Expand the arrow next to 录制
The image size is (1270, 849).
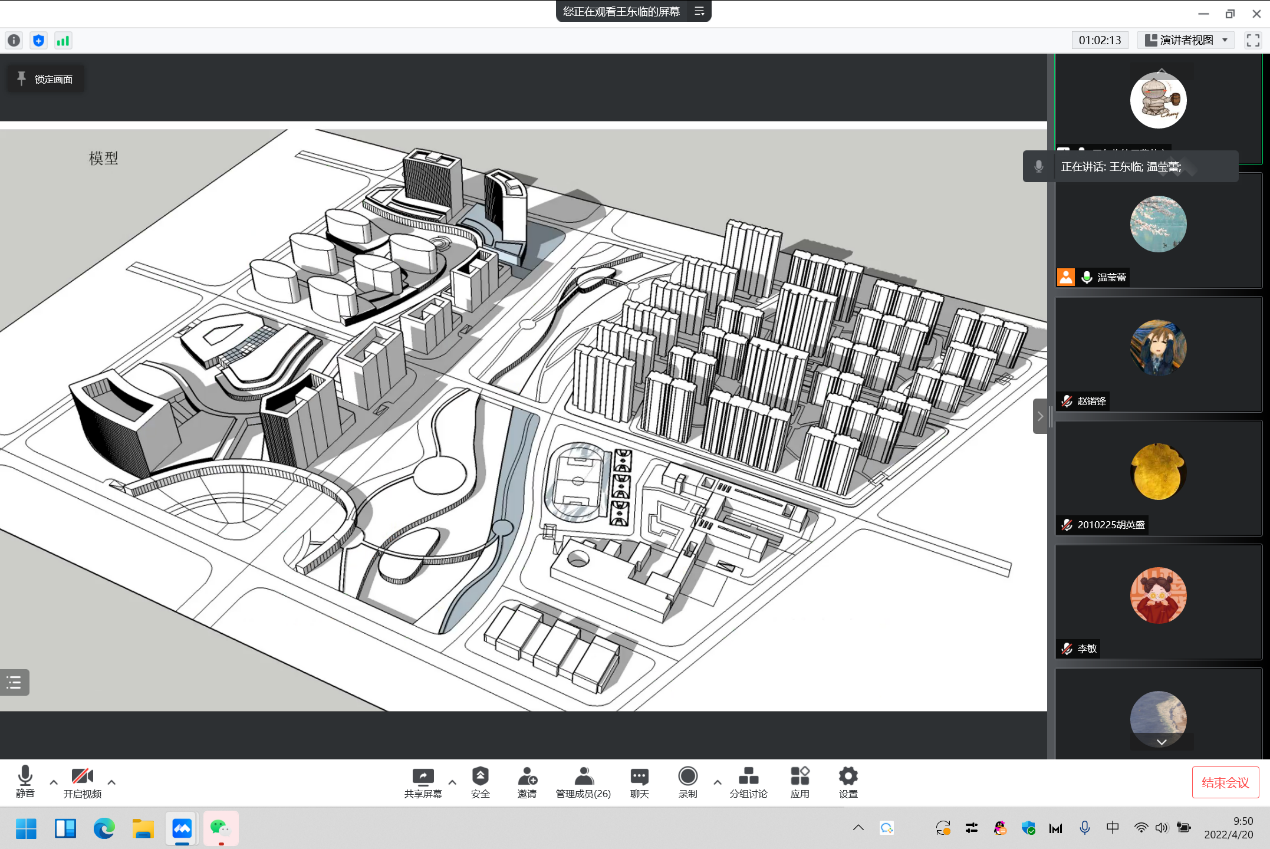click(x=717, y=782)
